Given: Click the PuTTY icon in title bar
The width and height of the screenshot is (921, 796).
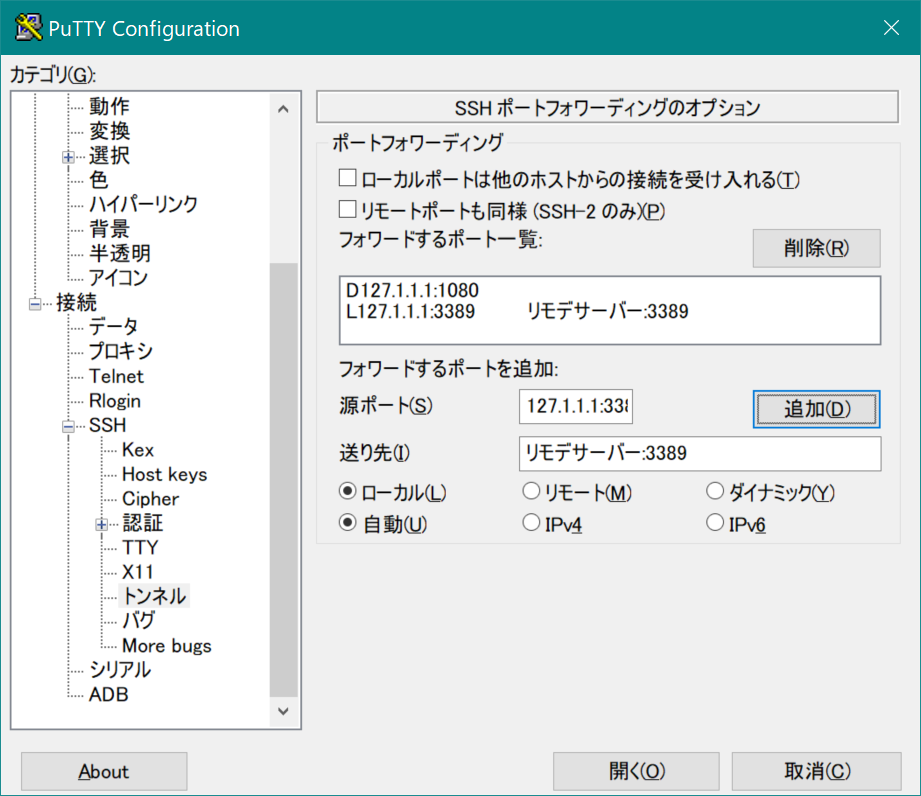Looking at the screenshot, I should tap(28, 28).
